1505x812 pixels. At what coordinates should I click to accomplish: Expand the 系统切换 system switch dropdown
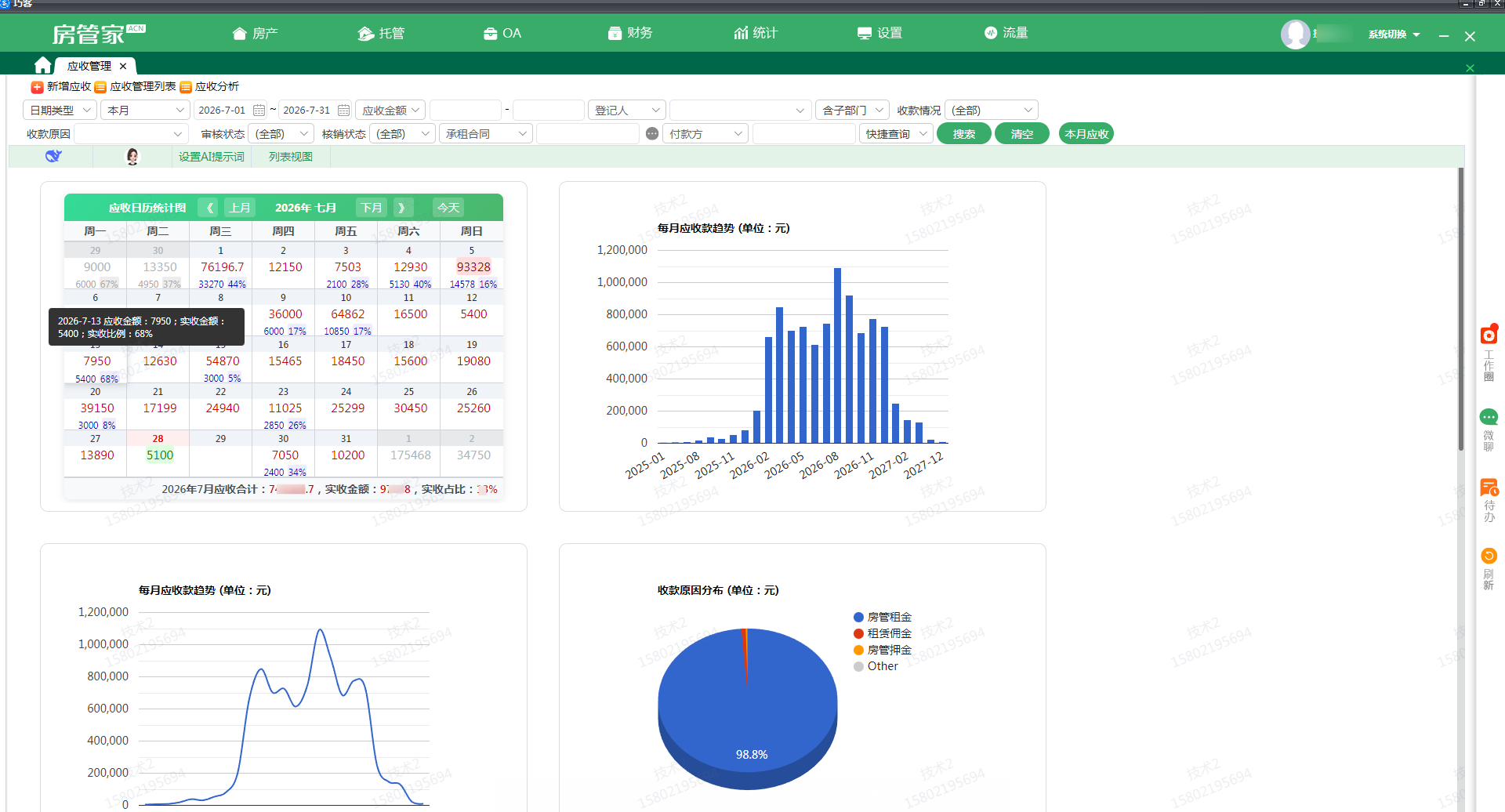1394,34
